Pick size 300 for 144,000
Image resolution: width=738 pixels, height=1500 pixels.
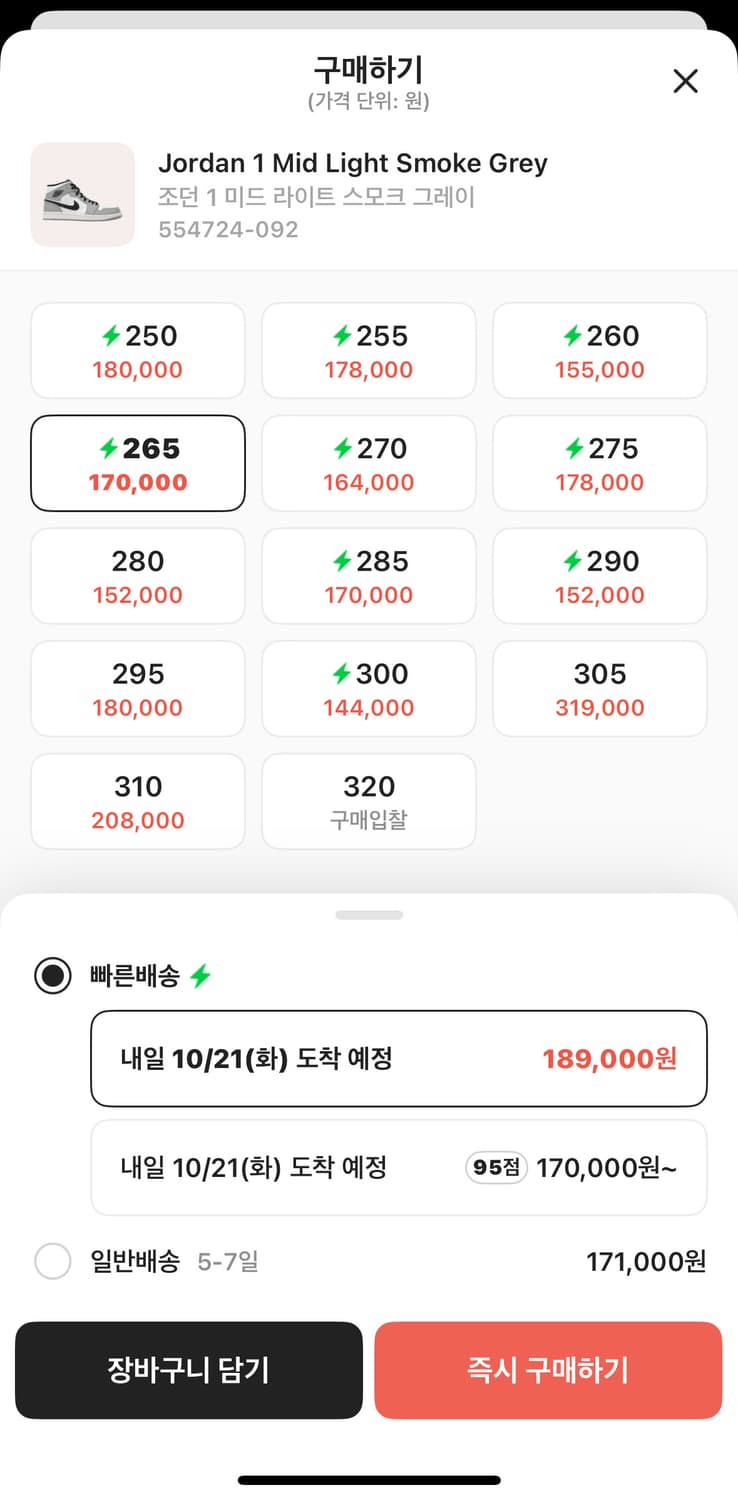click(369, 689)
